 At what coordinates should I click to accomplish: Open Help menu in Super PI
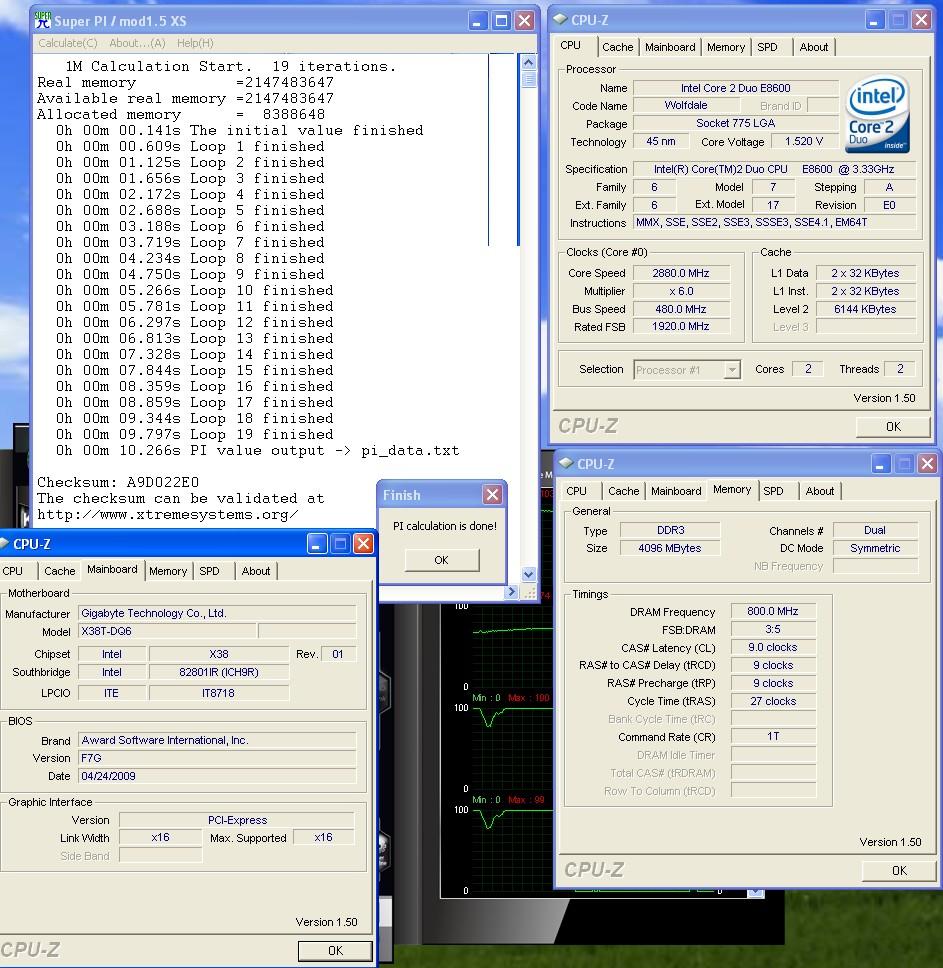click(x=195, y=43)
